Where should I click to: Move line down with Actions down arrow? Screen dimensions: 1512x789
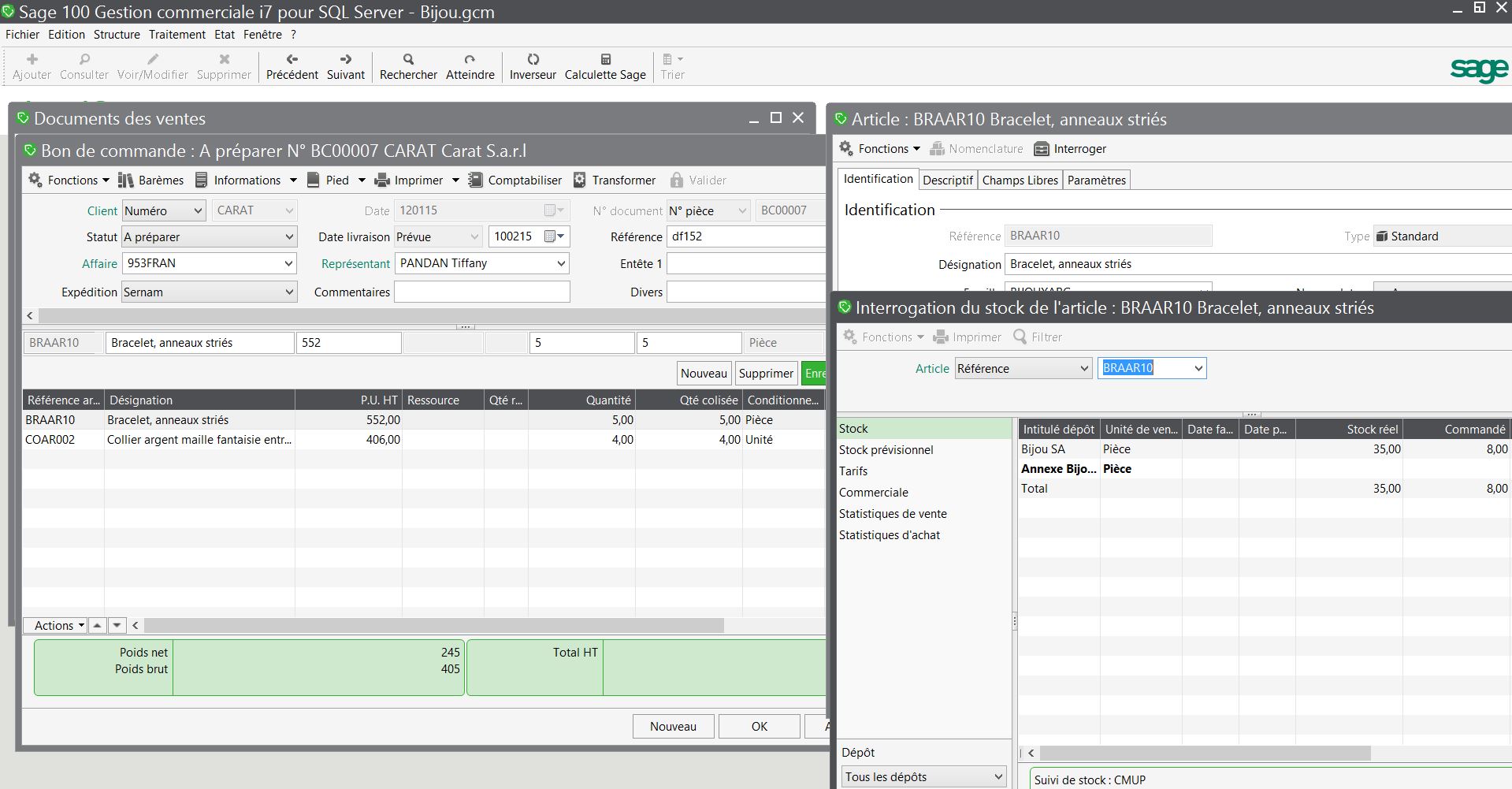pos(117,625)
